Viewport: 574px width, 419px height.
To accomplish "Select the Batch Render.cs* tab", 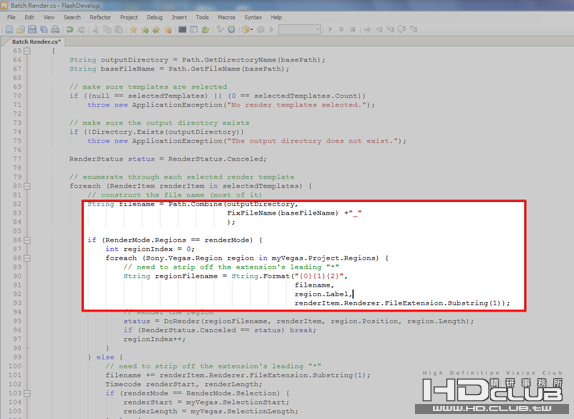I will pyautogui.click(x=36, y=42).
